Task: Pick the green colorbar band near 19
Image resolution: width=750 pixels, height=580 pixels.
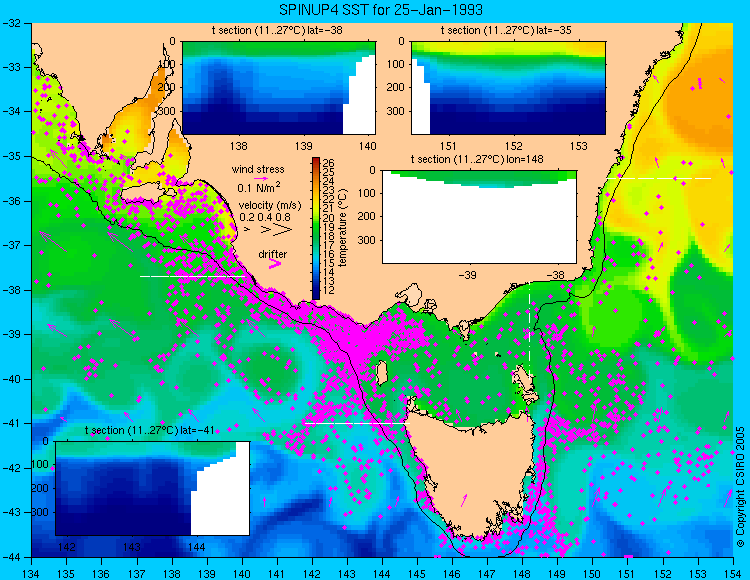Action: [x=316, y=226]
